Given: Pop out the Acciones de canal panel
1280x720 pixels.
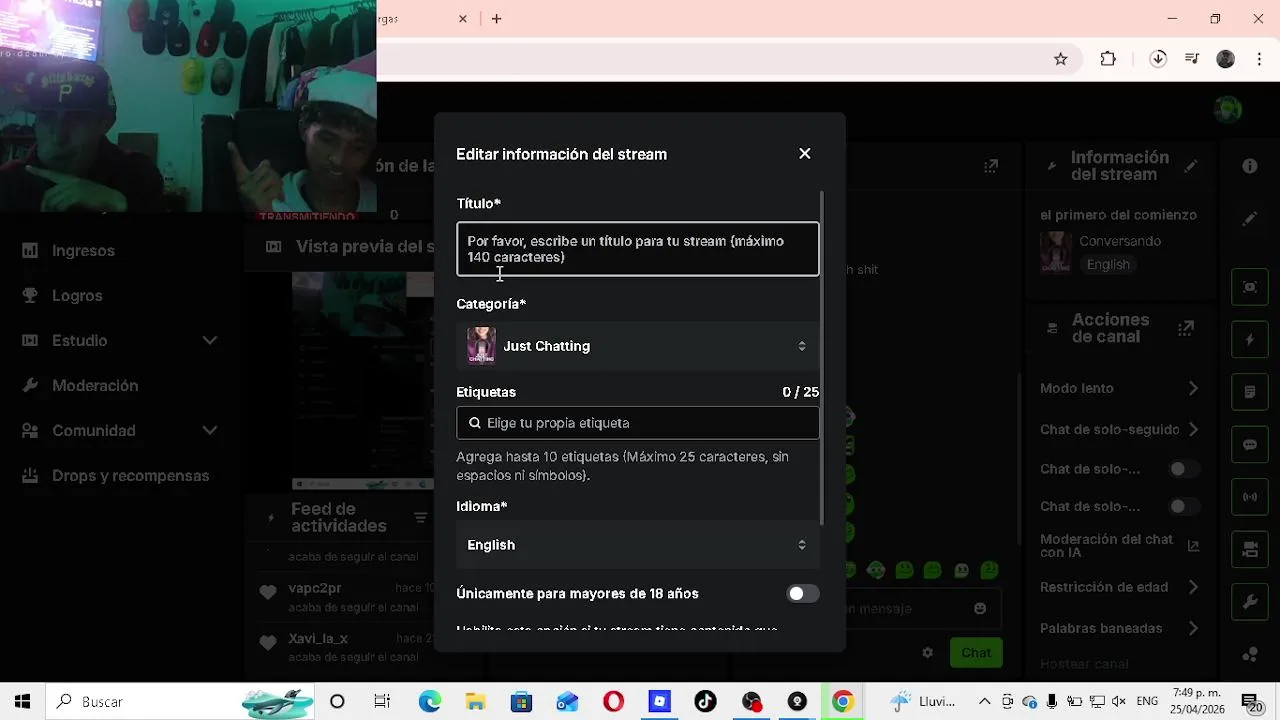Looking at the screenshot, I should coord(1186,328).
